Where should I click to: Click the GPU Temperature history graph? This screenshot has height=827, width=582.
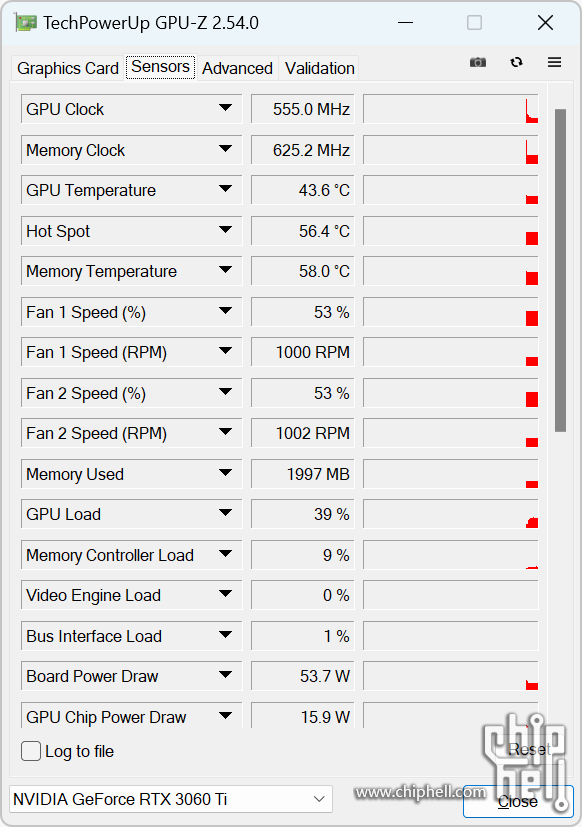tap(451, 190)
